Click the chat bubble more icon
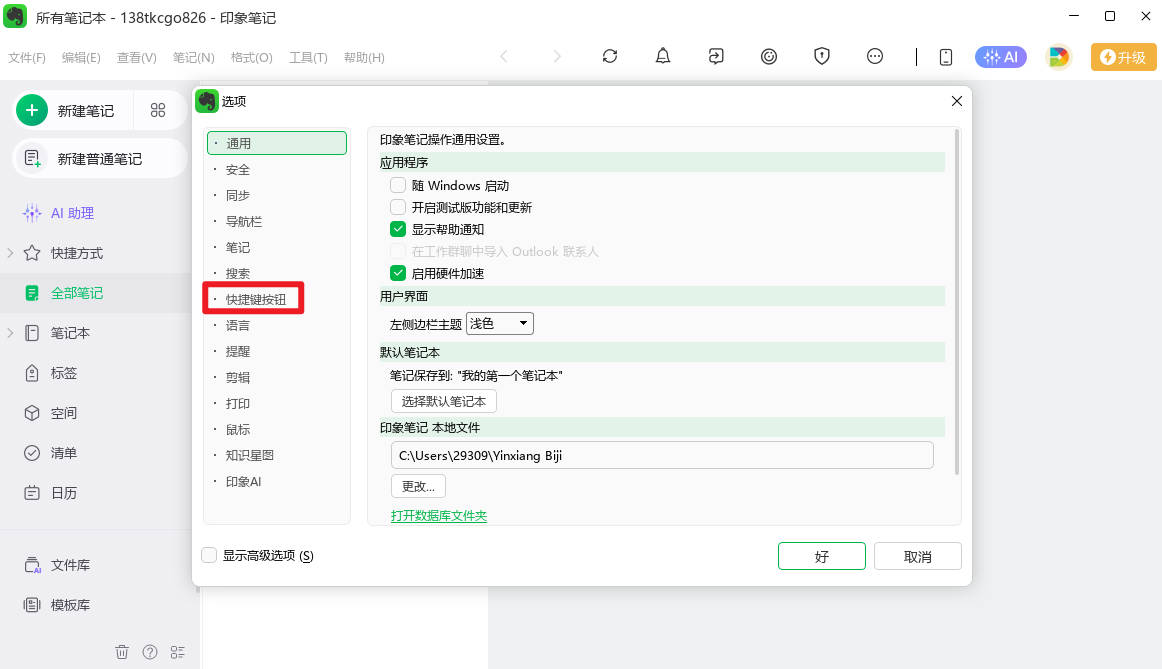Viewport: 1162px width, 669px height. [875, 56]
